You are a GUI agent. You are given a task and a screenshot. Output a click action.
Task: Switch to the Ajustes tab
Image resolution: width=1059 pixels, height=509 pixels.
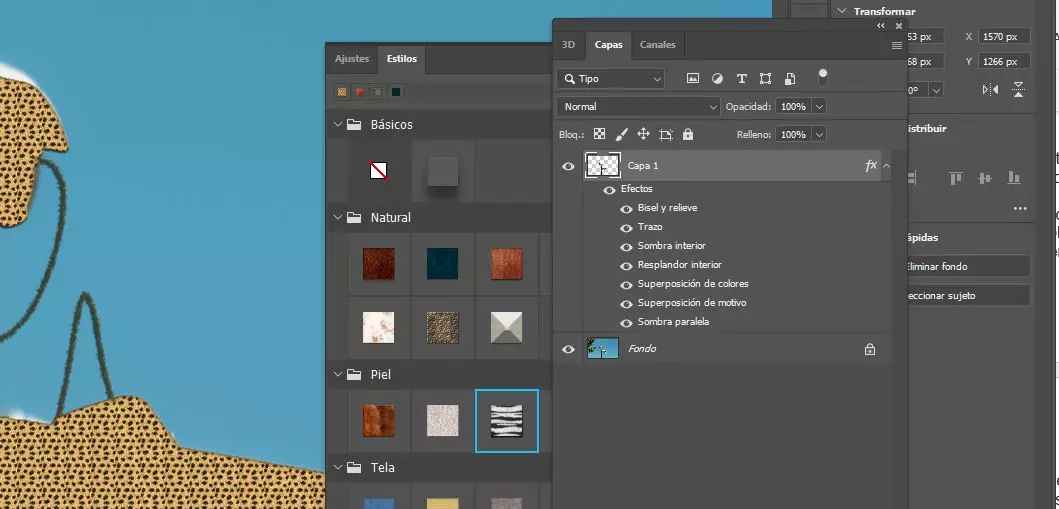click(x=351, y=59)
